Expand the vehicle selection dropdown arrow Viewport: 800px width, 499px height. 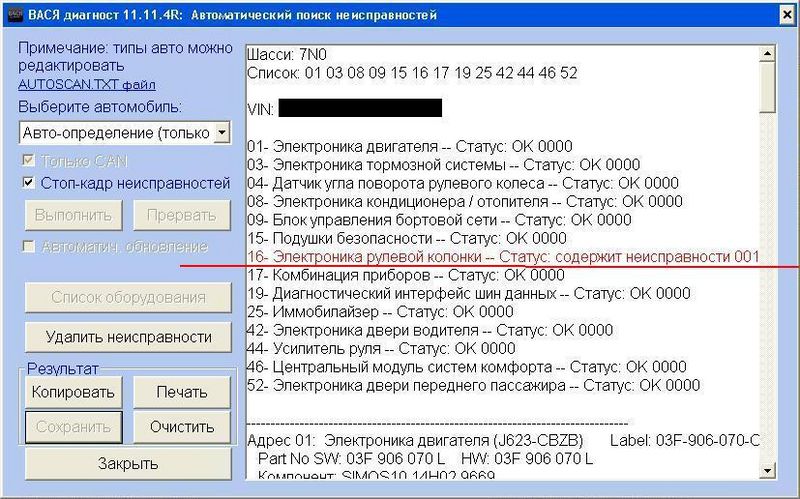click(222, 133)
